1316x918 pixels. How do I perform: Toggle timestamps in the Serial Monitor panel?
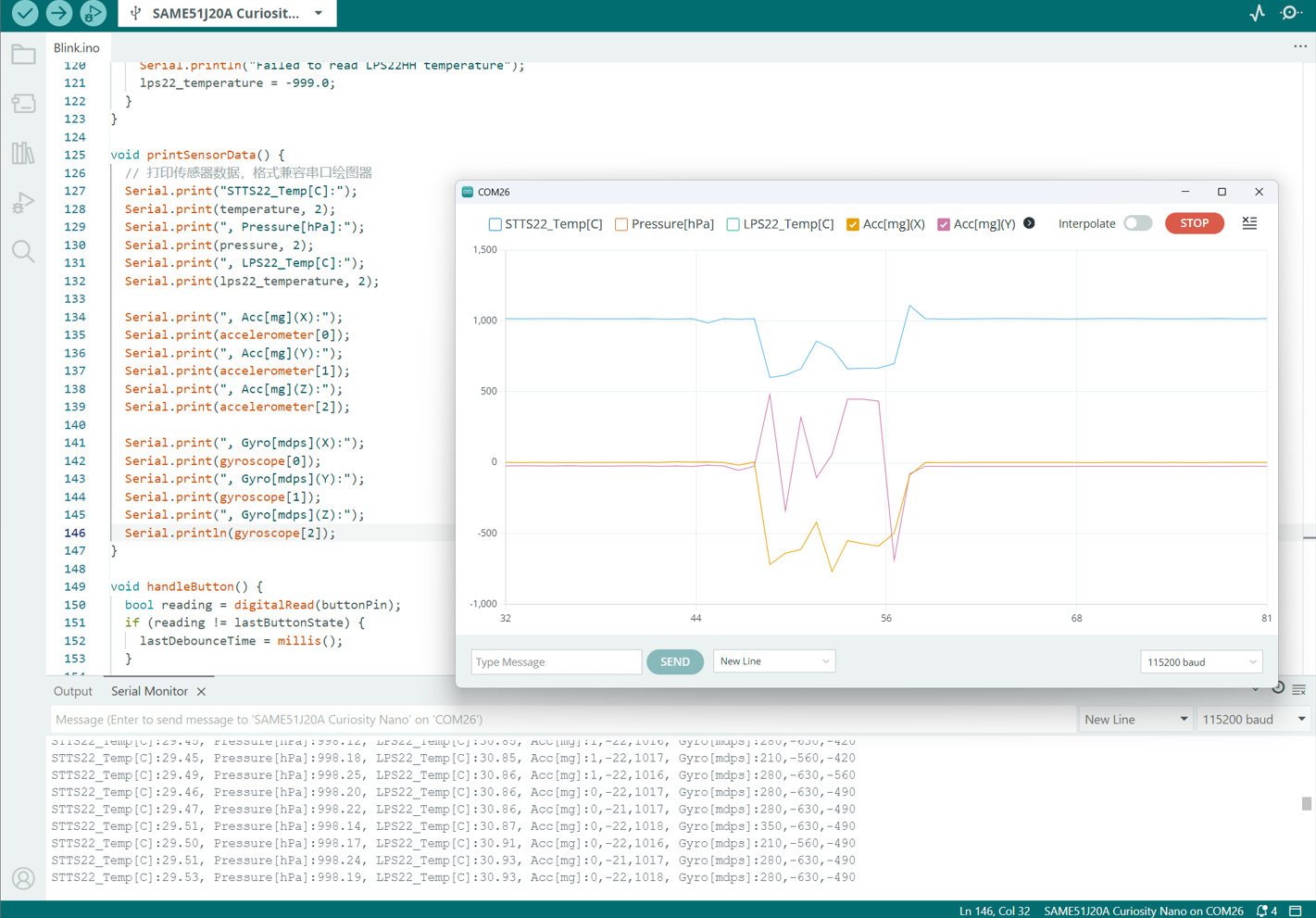1278,689
